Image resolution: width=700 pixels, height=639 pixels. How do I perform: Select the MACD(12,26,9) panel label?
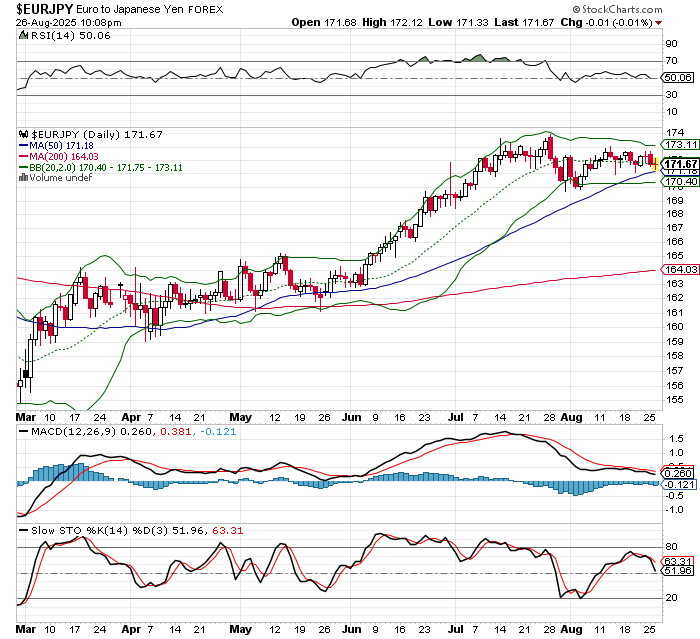[67, 432]
